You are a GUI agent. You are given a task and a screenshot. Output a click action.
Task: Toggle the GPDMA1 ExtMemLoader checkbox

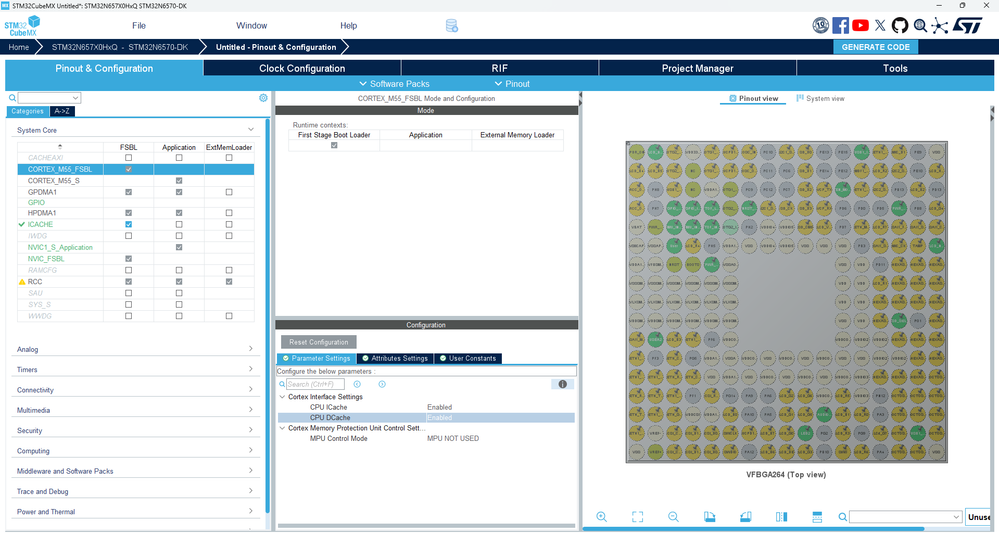tap(229, 192)
